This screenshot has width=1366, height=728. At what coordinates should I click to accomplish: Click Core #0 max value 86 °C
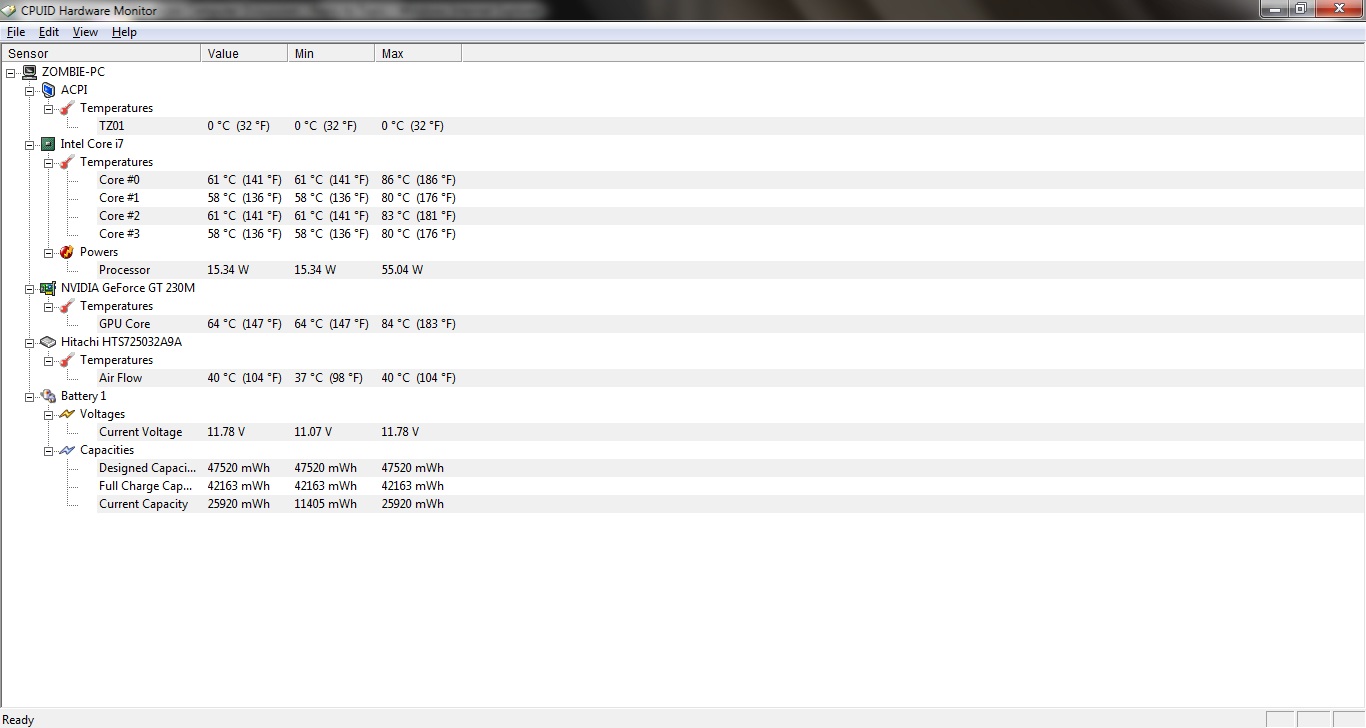click(418, 180)
